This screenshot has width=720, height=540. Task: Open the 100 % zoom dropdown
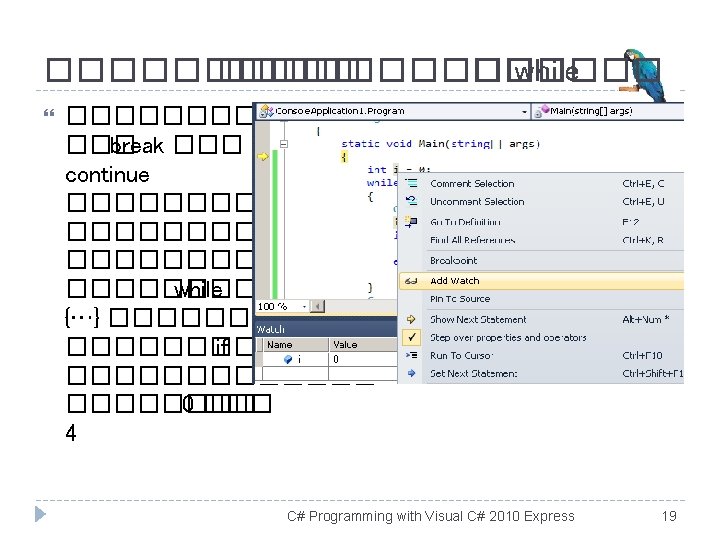[304, 306]
